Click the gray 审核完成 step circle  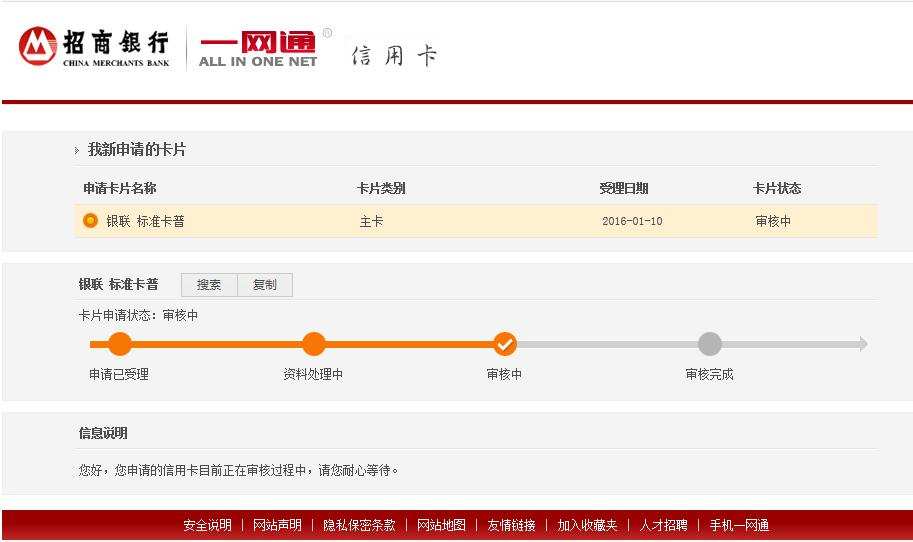709,344
